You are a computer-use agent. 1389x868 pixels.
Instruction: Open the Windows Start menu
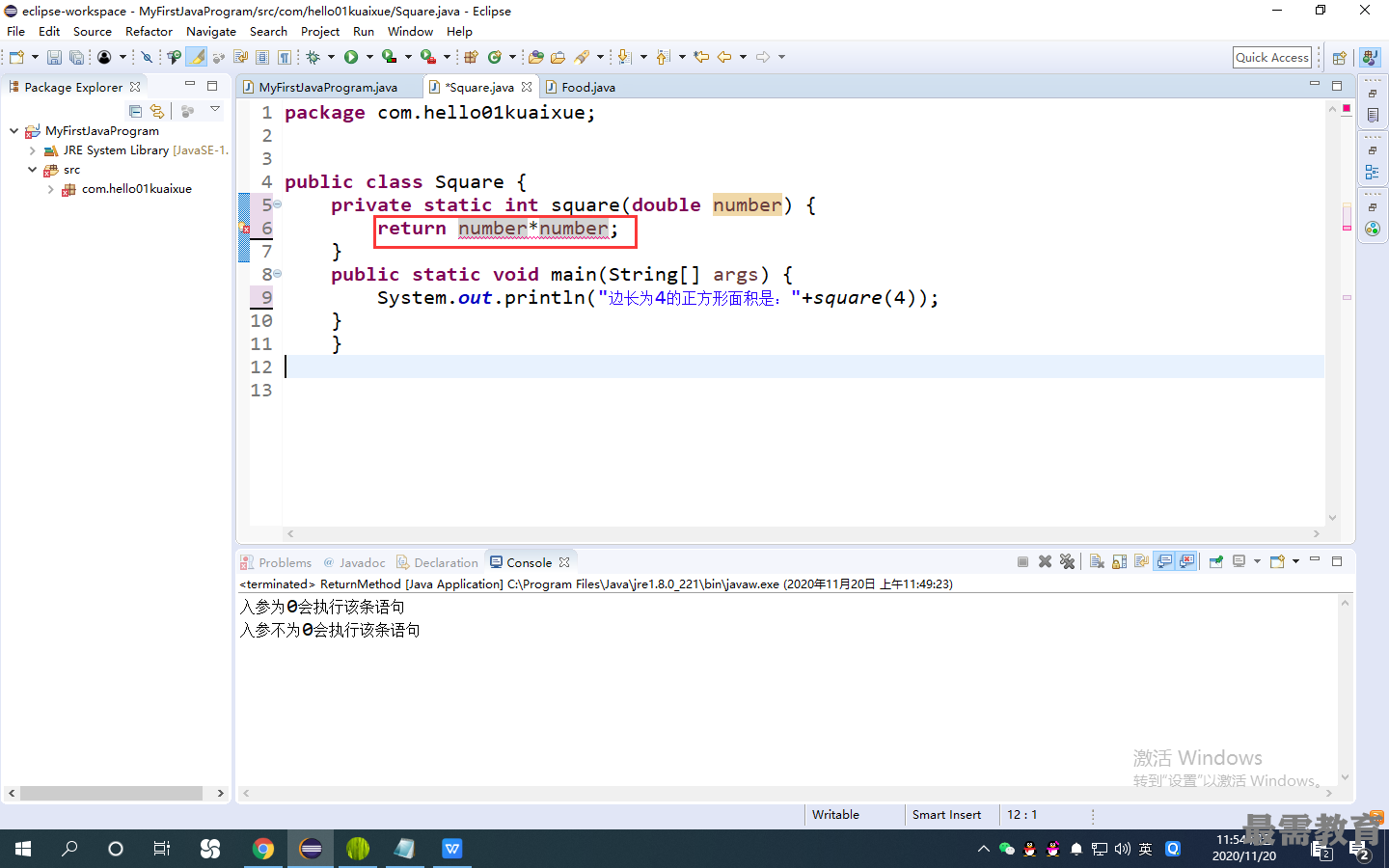(23, 849)
